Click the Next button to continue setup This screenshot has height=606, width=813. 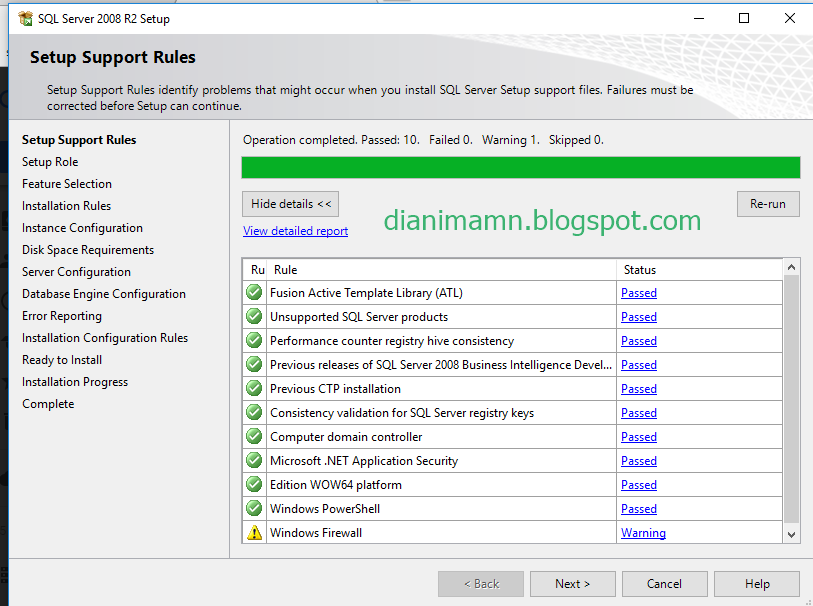(x=572, y=583)
